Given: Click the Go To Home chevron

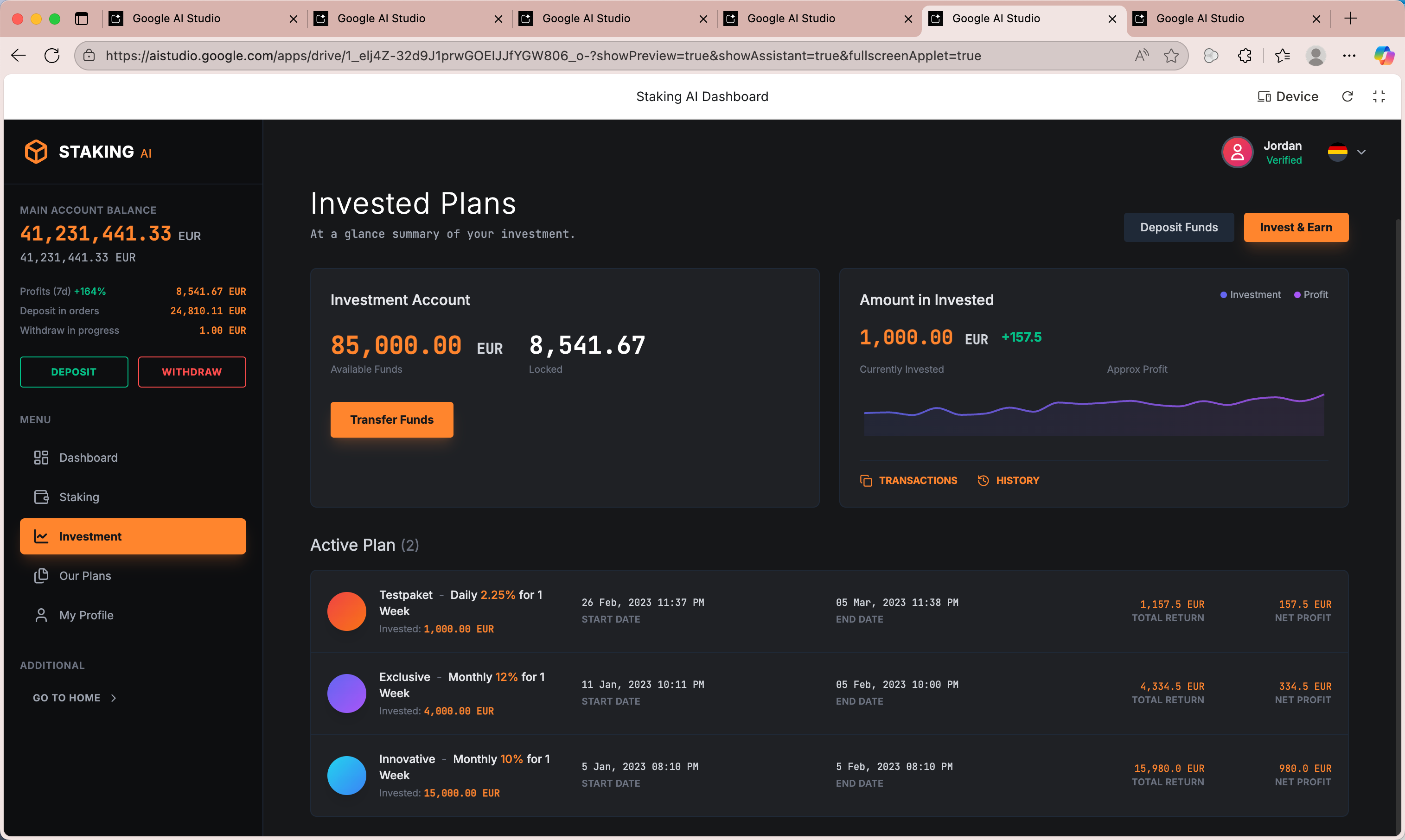Looking at the screenshot, I should tap(114, 698).
